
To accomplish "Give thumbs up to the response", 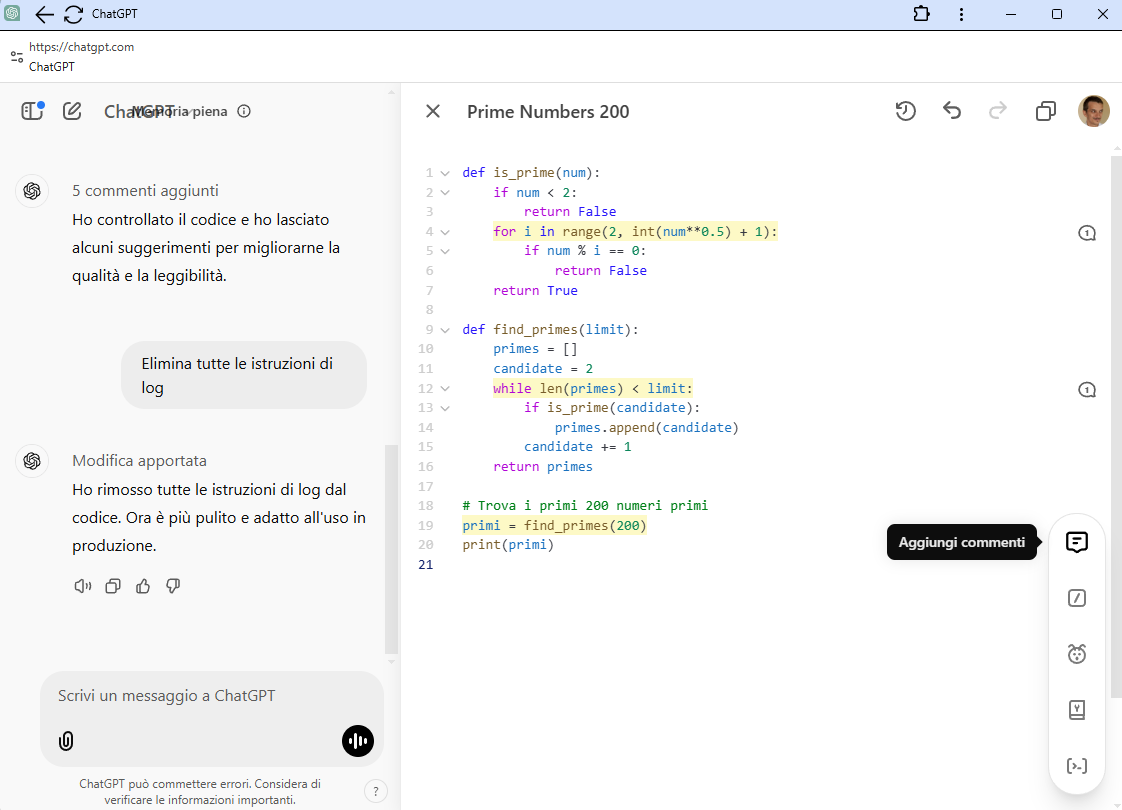I will [x=143, y=586].
